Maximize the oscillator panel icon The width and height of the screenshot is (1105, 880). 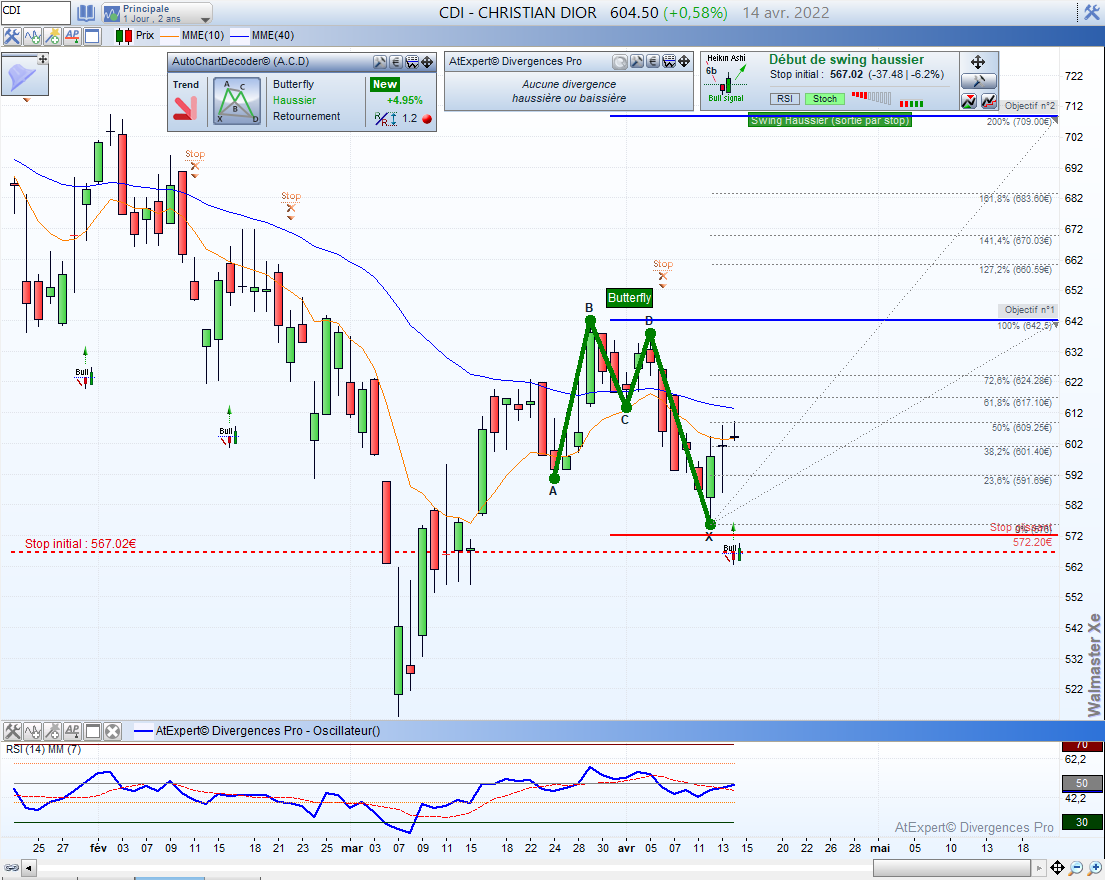pyautogui.click(x=92, y=731)
